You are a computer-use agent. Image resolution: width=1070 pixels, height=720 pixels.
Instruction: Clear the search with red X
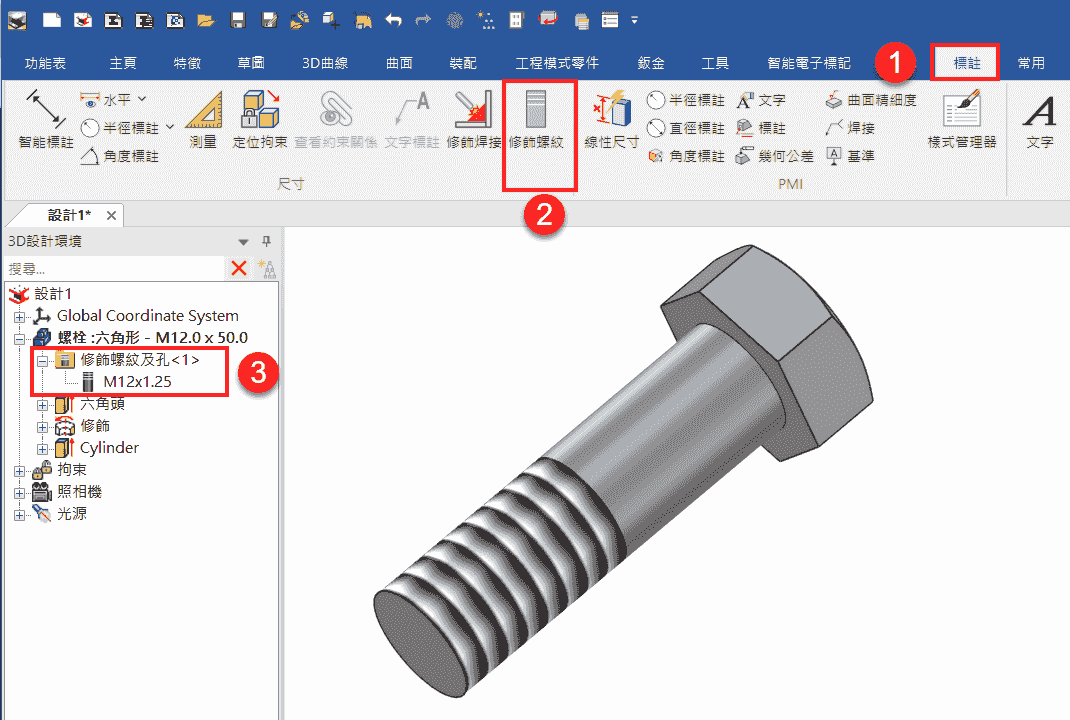point(239,268)
